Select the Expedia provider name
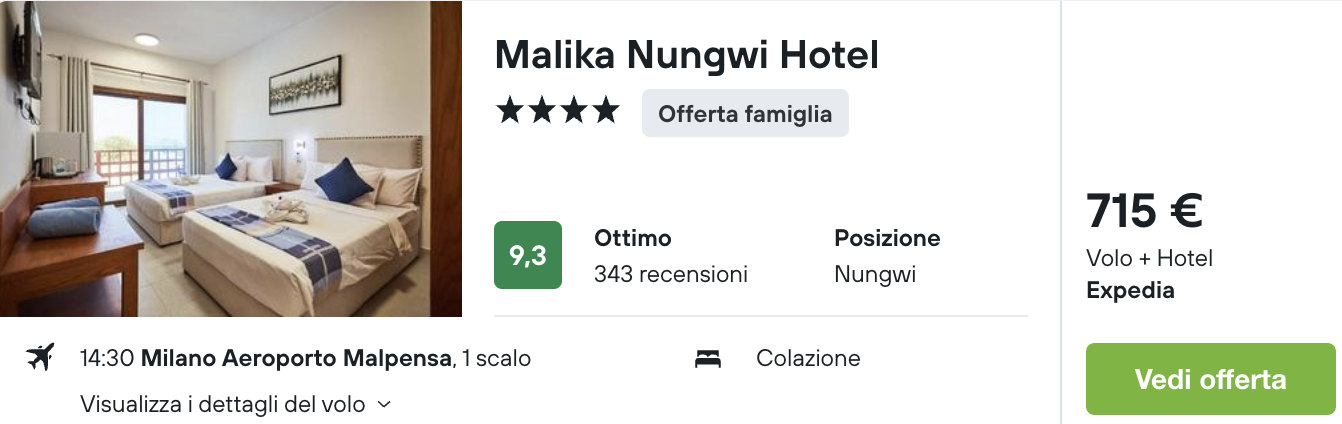Image resolution: width=1342 pixels, height=424 pixels. click(x=1130, y=291)
